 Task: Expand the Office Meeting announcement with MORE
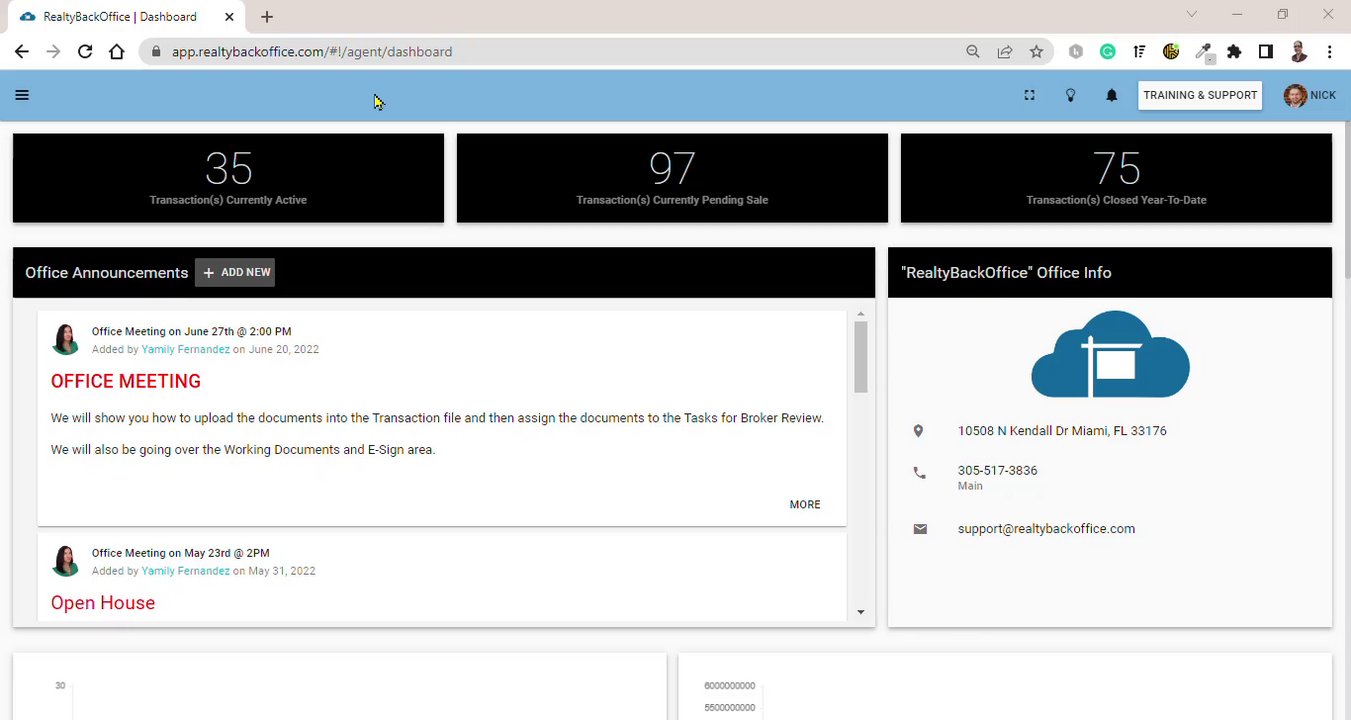(x=805, y=505)
